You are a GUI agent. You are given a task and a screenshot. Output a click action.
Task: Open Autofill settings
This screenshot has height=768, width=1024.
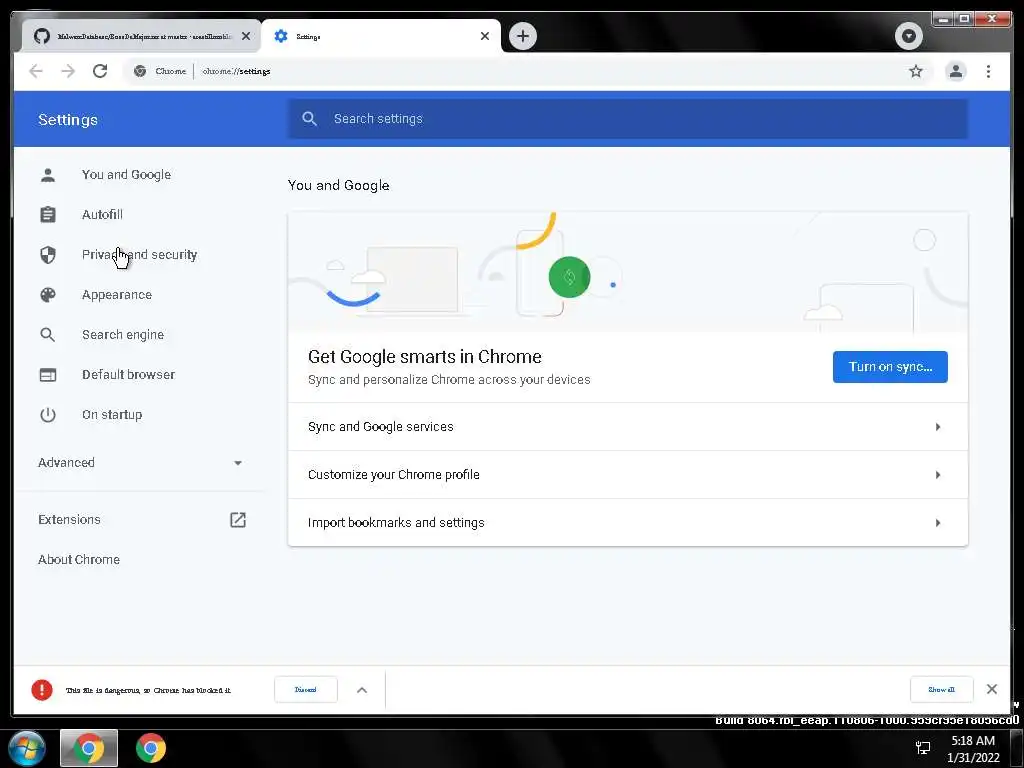(102, 214)
